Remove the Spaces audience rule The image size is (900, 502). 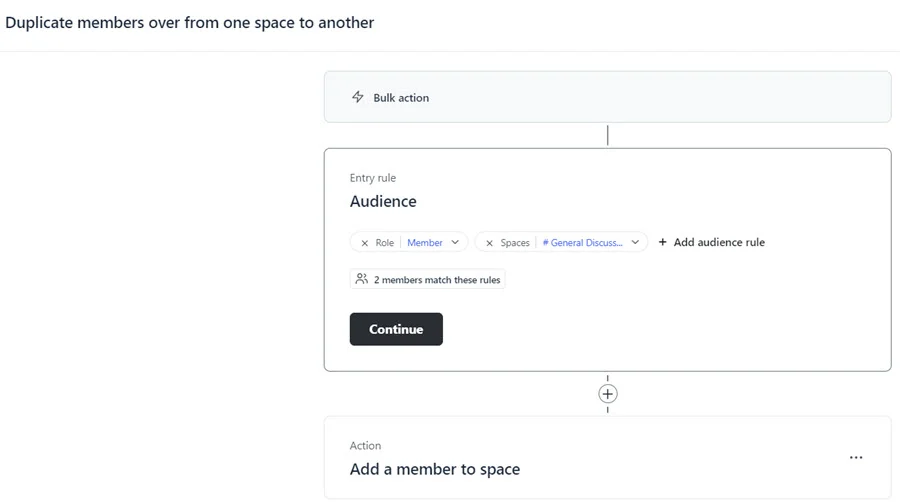click(489, 243)
